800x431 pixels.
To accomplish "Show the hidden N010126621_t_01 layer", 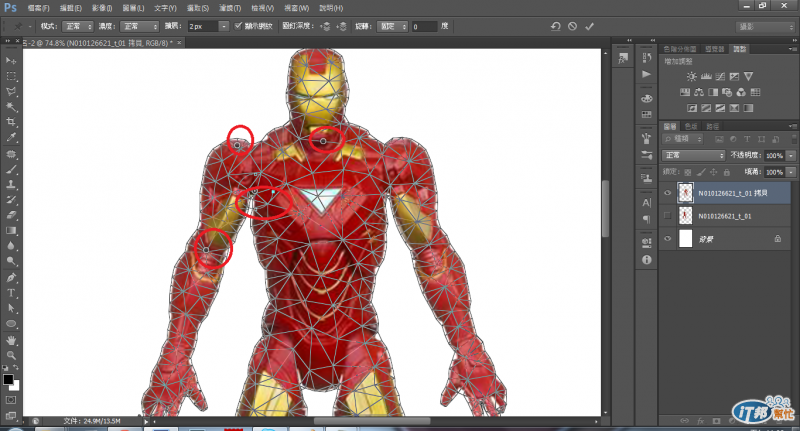I will (x=668, y=215).
